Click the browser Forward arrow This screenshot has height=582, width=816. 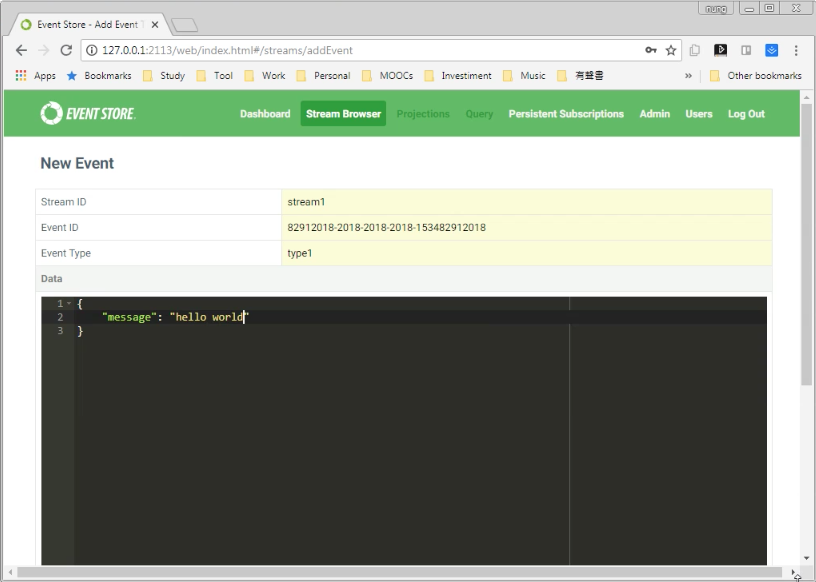[x=44, y=50]
